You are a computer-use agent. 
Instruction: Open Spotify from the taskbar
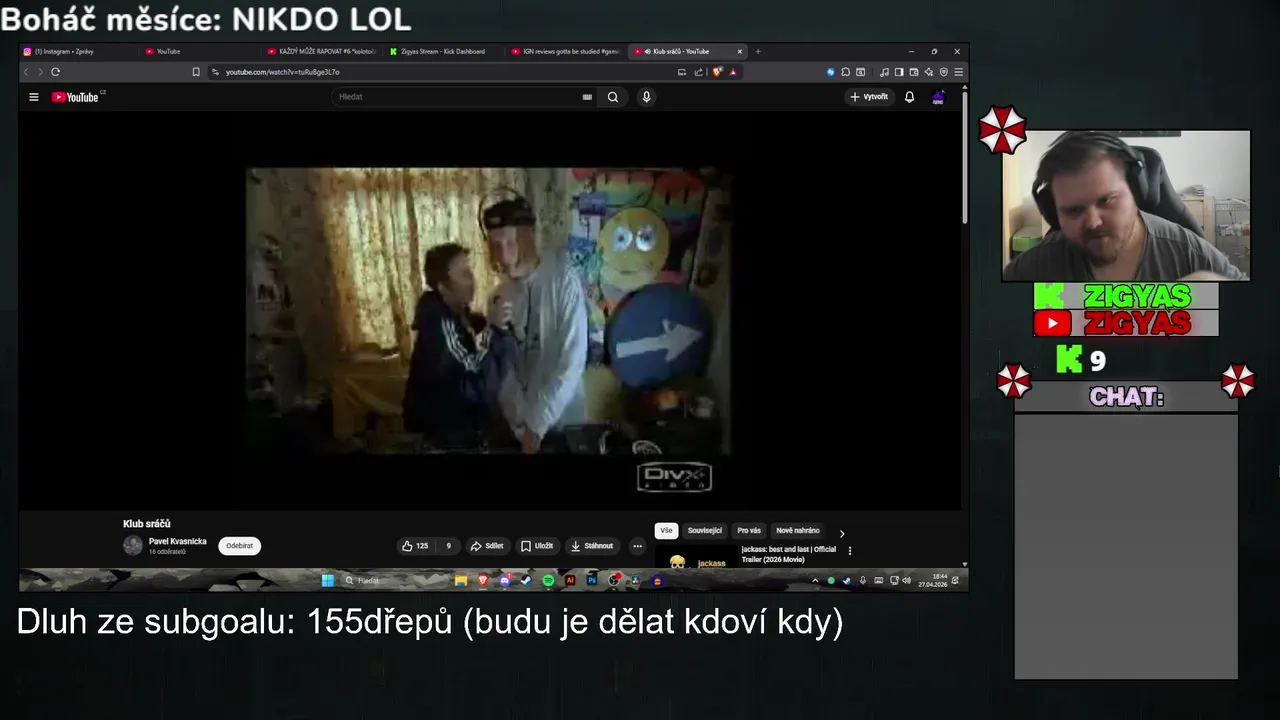click(x=548, y=580)
